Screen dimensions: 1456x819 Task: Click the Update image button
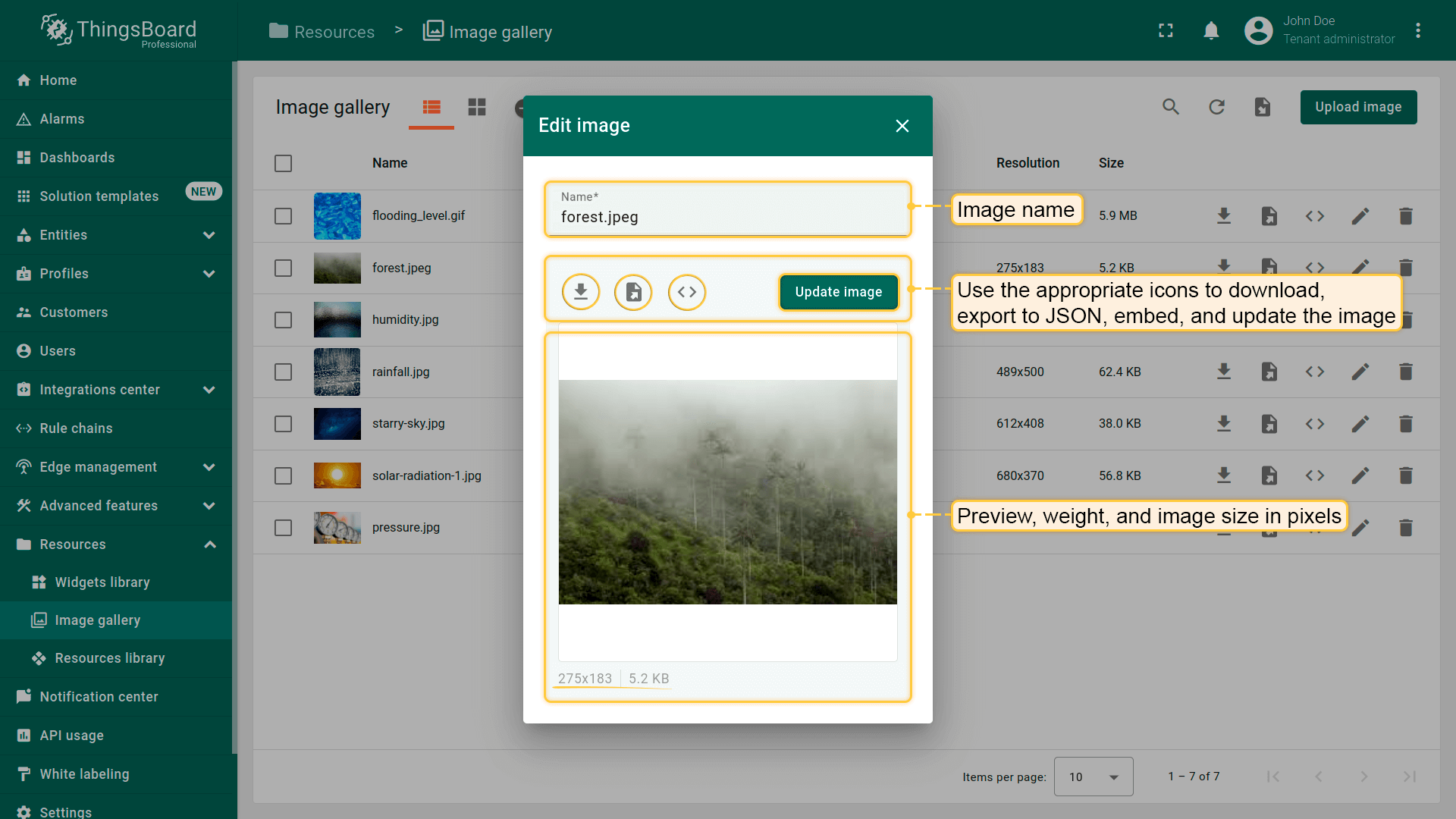click(x=838, y=292)
